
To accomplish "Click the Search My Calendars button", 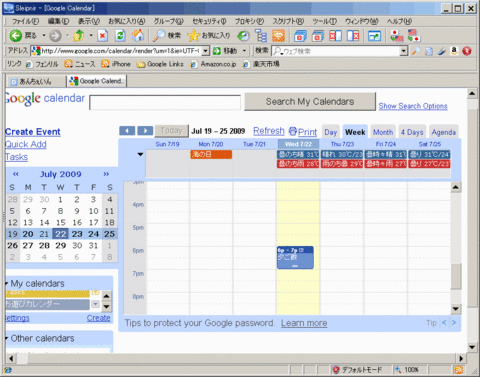I will (310, 102).
